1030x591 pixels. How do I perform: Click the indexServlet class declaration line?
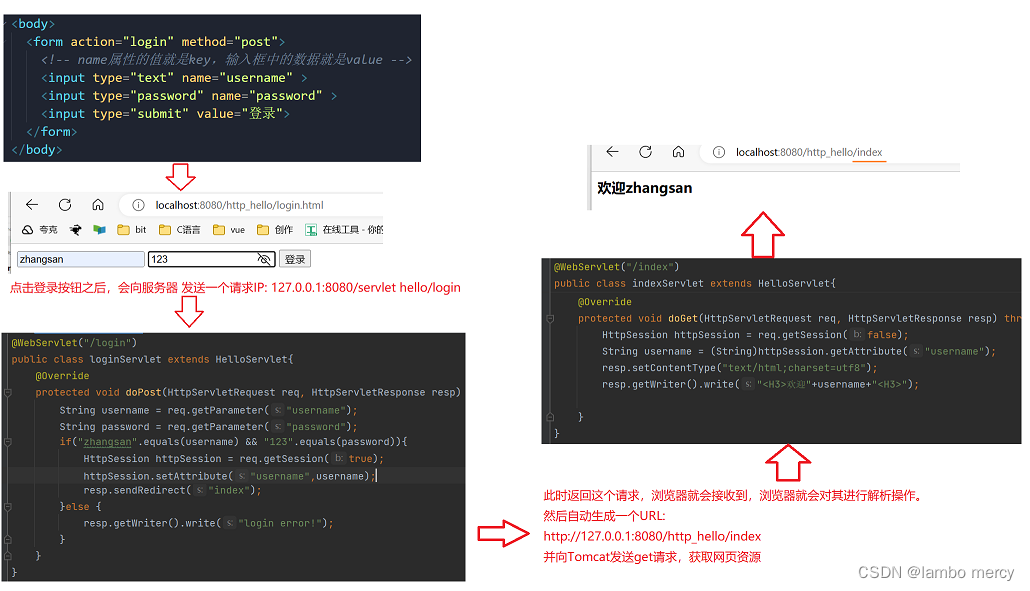point(695,284)
